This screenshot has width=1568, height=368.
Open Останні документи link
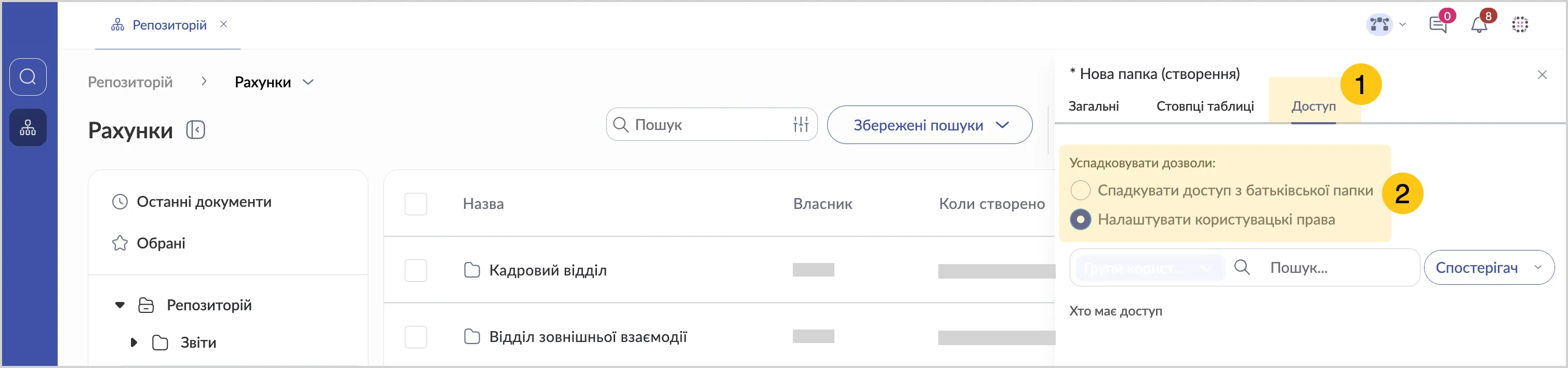click(x=203, y=202)
